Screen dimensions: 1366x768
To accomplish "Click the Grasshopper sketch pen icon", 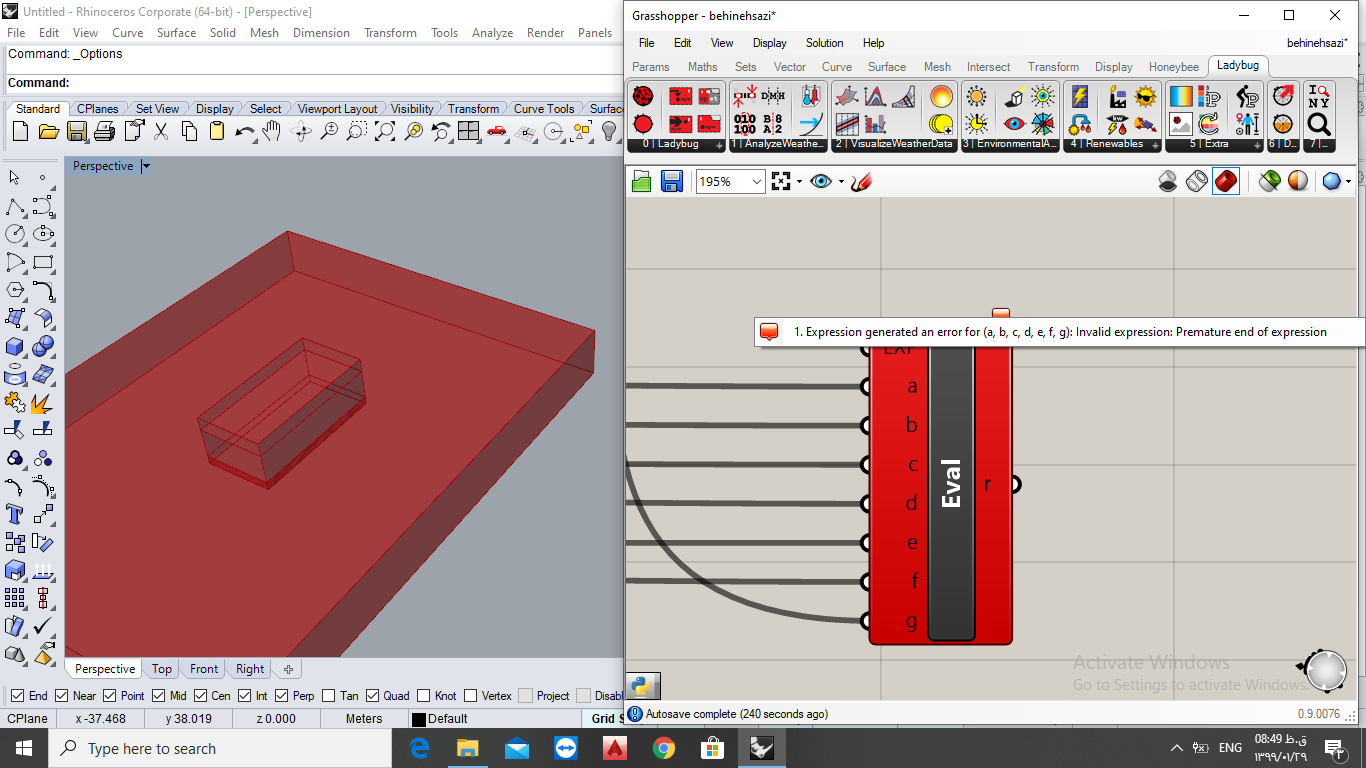I will click(863, 181).
